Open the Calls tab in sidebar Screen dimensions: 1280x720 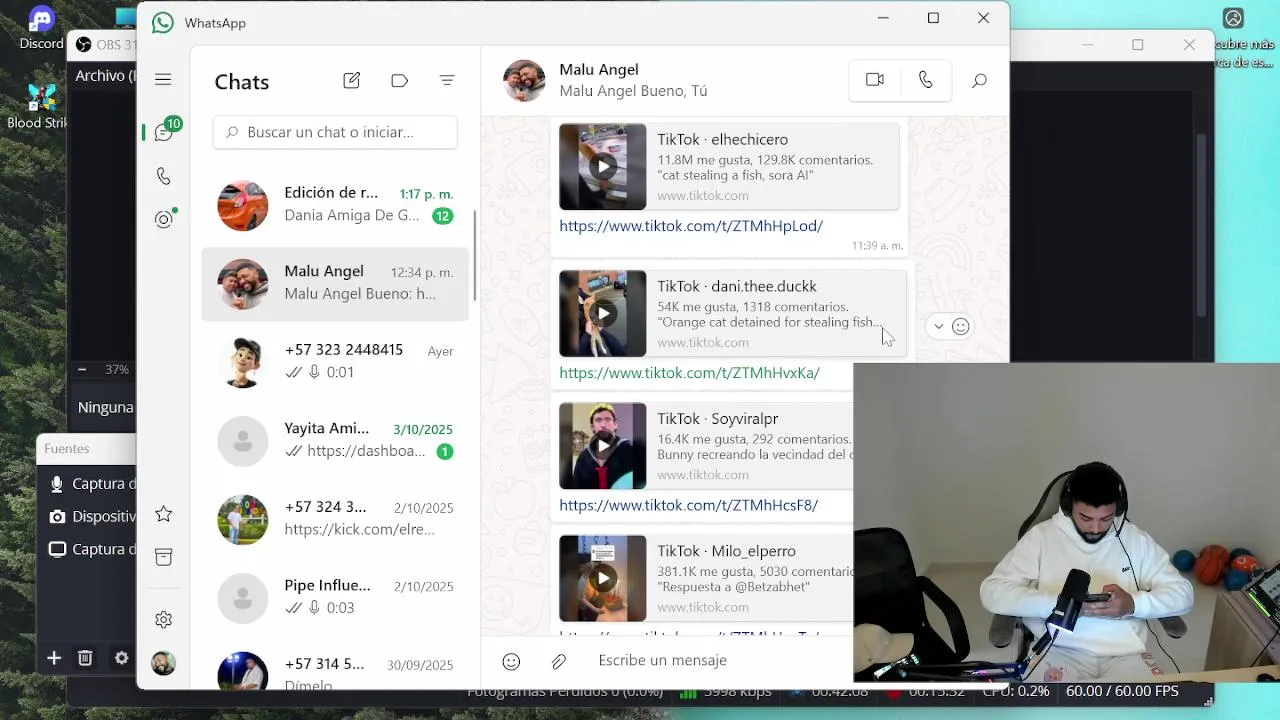pyautogui.click(x=163, y=176)
